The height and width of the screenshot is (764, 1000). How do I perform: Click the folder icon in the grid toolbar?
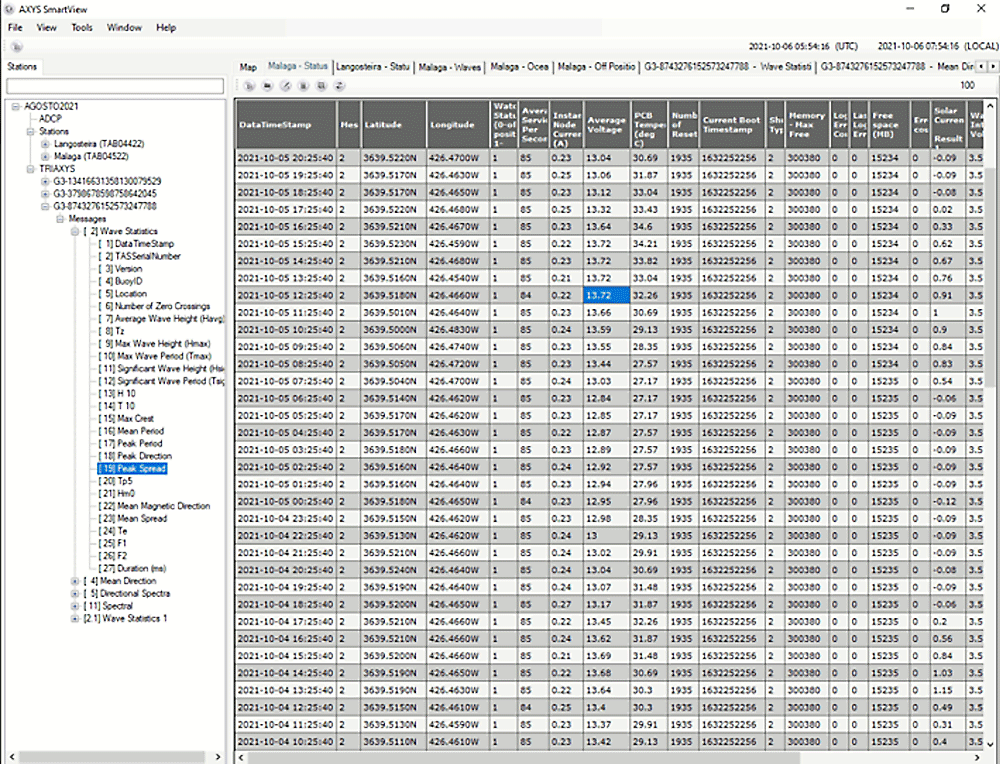(x=267, y=86)
